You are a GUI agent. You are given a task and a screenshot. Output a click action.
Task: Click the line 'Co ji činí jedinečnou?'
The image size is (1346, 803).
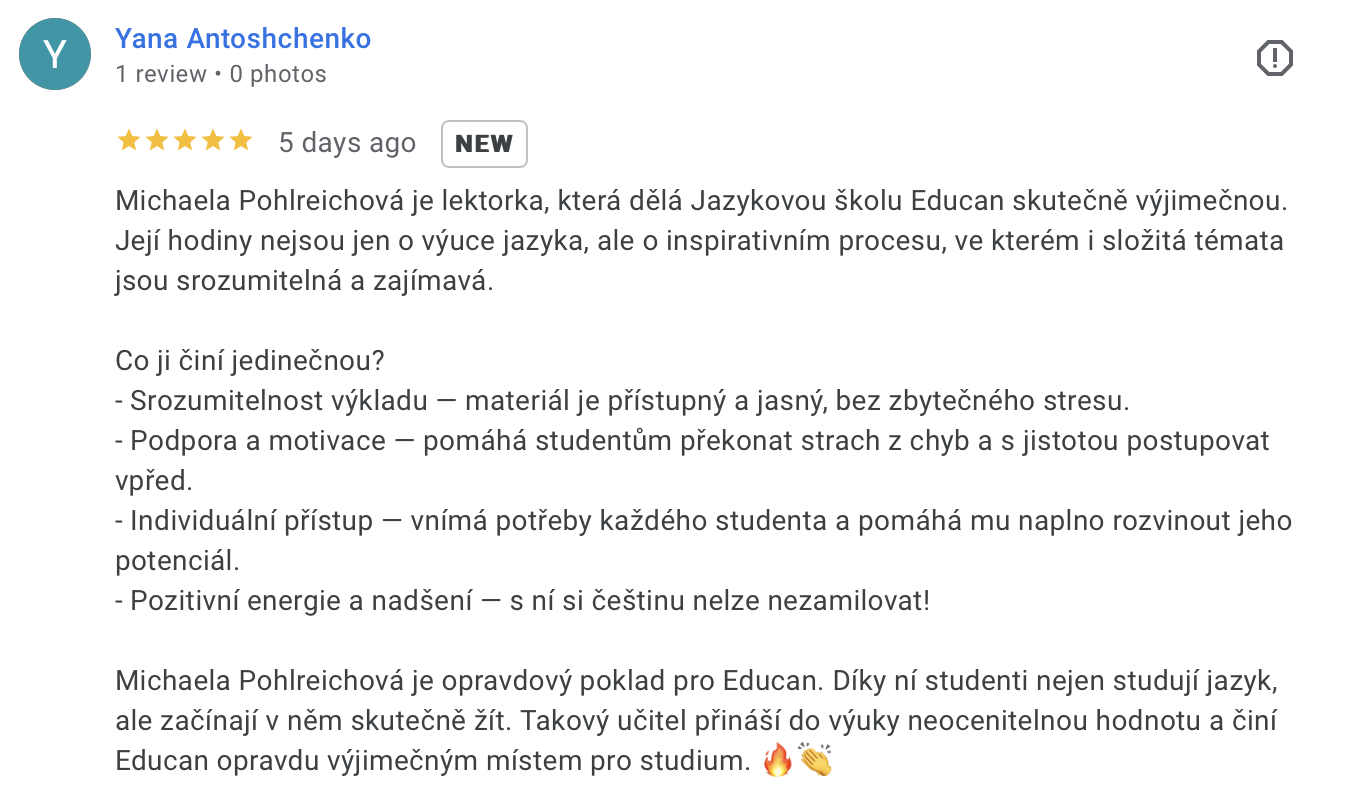click(x=251, y=361)
